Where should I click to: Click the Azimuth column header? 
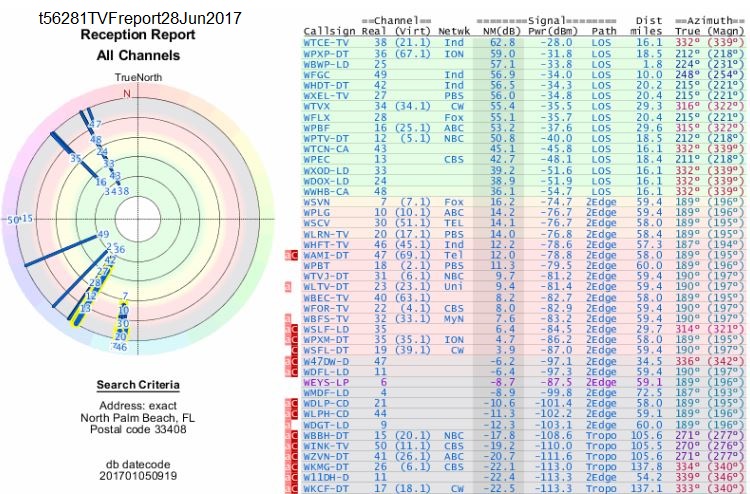coord(709,20)
